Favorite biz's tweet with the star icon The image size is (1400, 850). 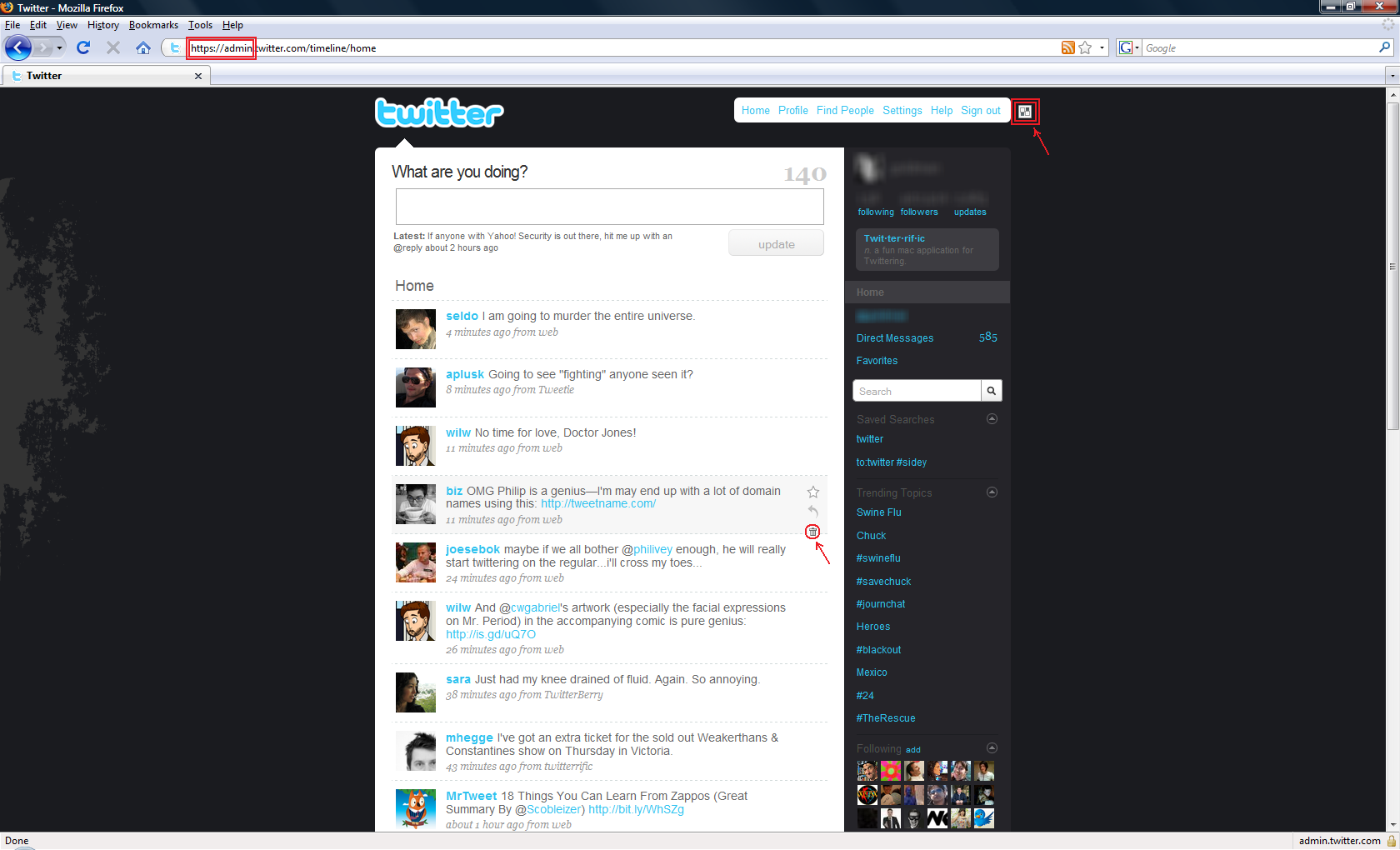[813, 492]
